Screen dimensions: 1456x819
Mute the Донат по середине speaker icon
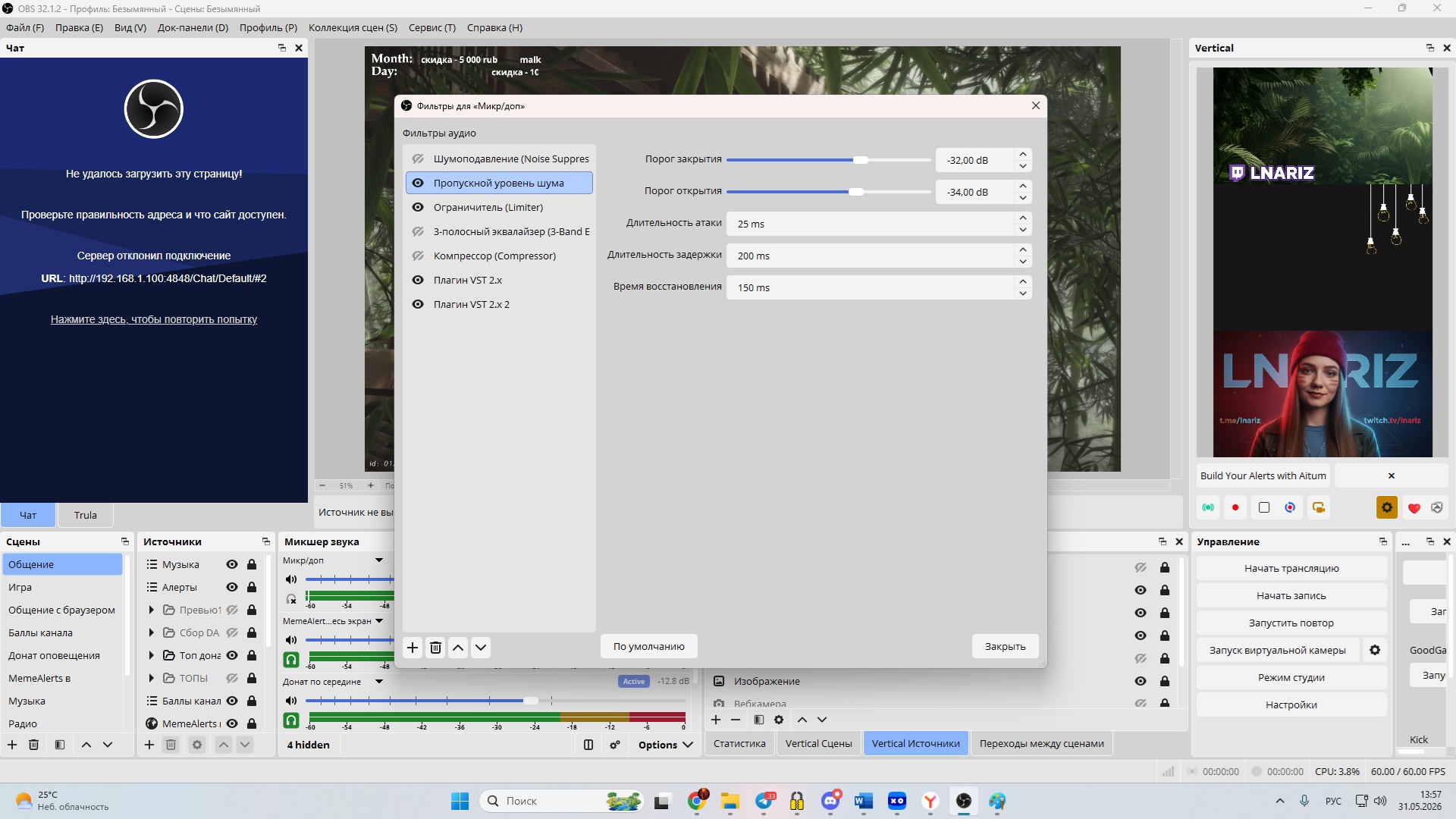click(x=291, y=701)
